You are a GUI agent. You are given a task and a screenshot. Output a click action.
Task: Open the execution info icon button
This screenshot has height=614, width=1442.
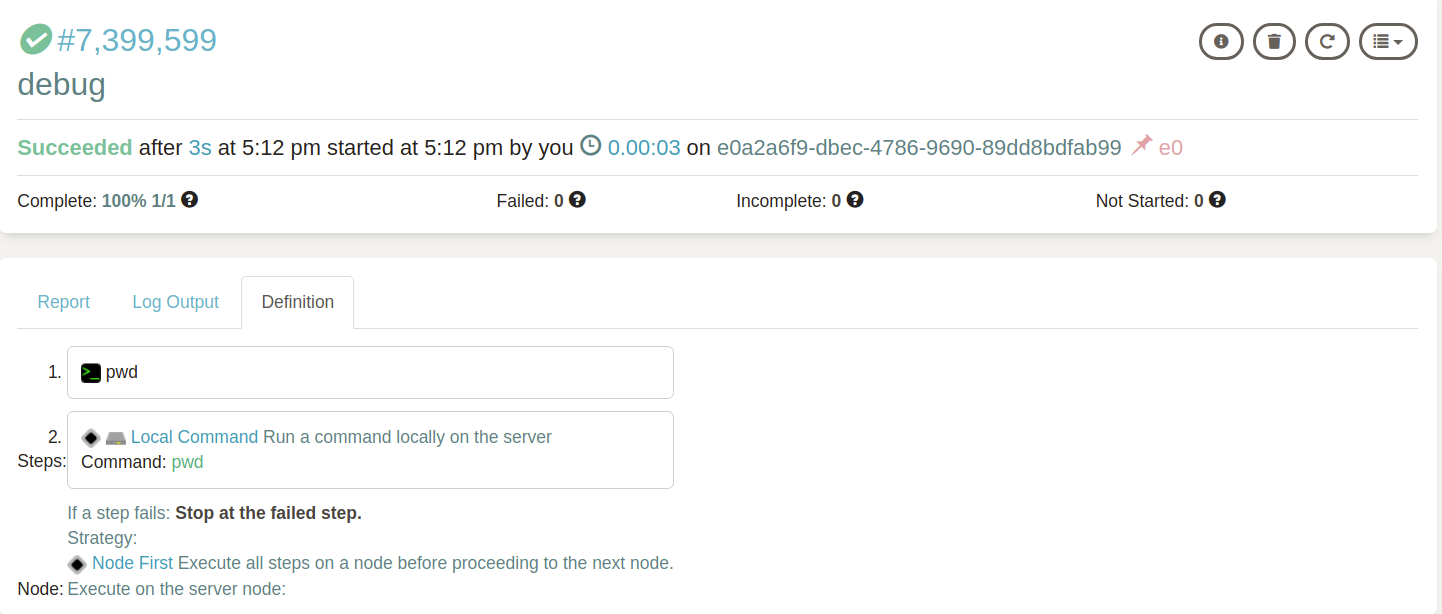1221,41
